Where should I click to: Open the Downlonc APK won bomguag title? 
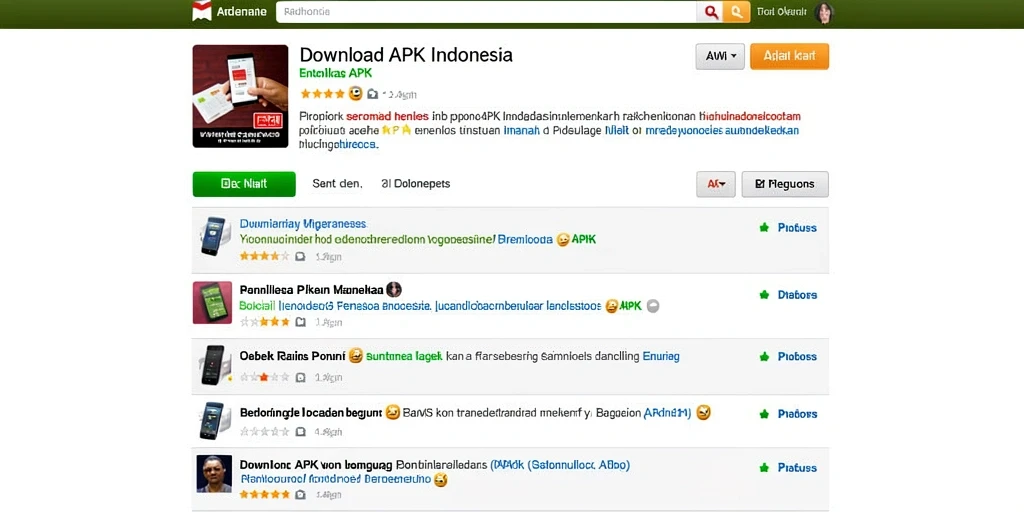[316, 466]
